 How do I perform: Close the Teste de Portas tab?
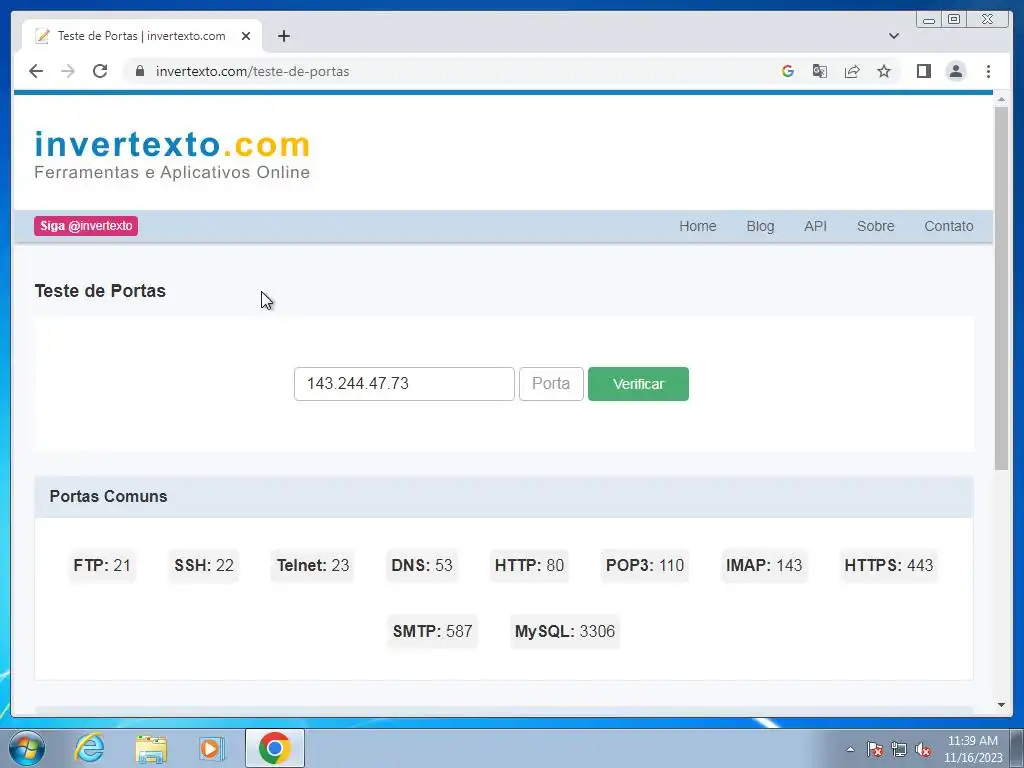[246, 36]
